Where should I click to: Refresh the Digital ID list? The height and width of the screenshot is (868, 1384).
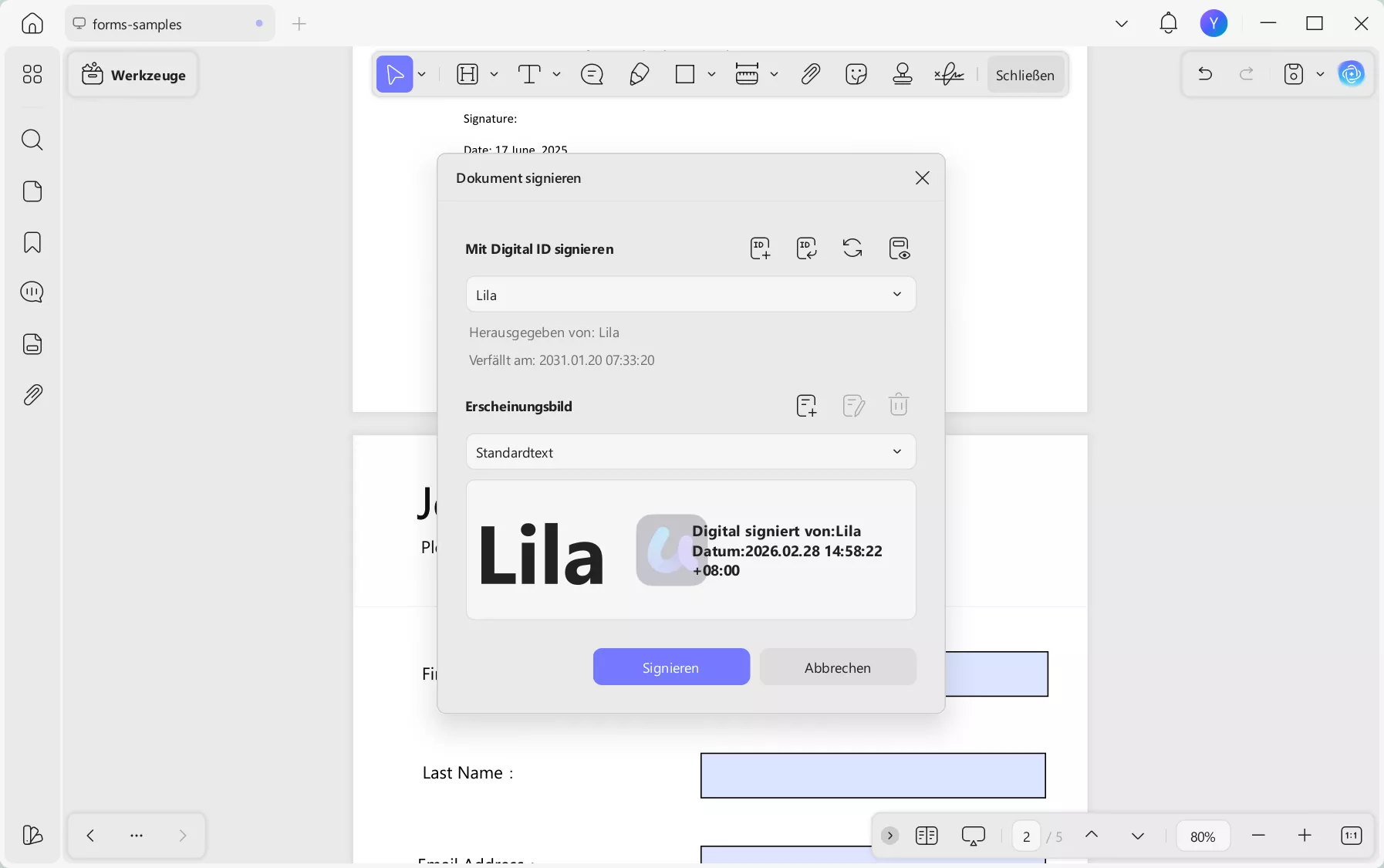point(853,248)
